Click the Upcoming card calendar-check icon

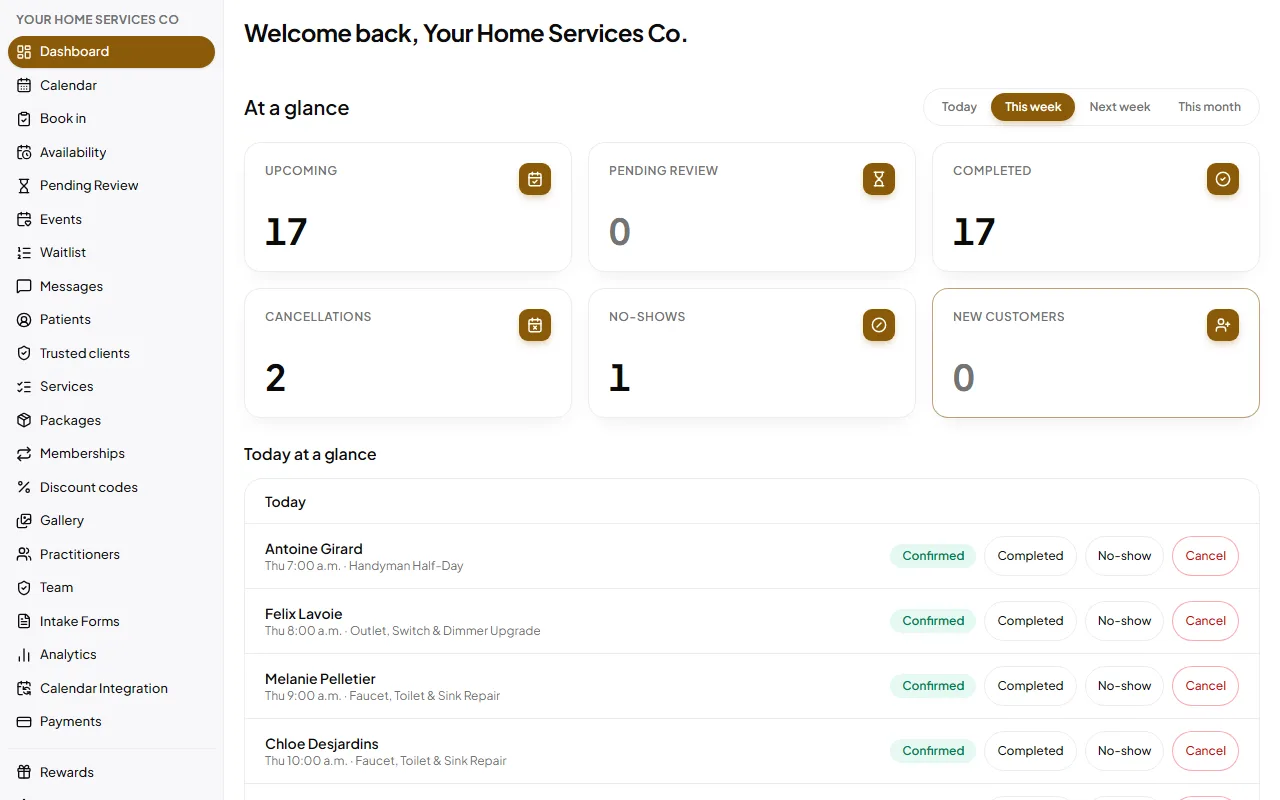click(x=535, y=179)
